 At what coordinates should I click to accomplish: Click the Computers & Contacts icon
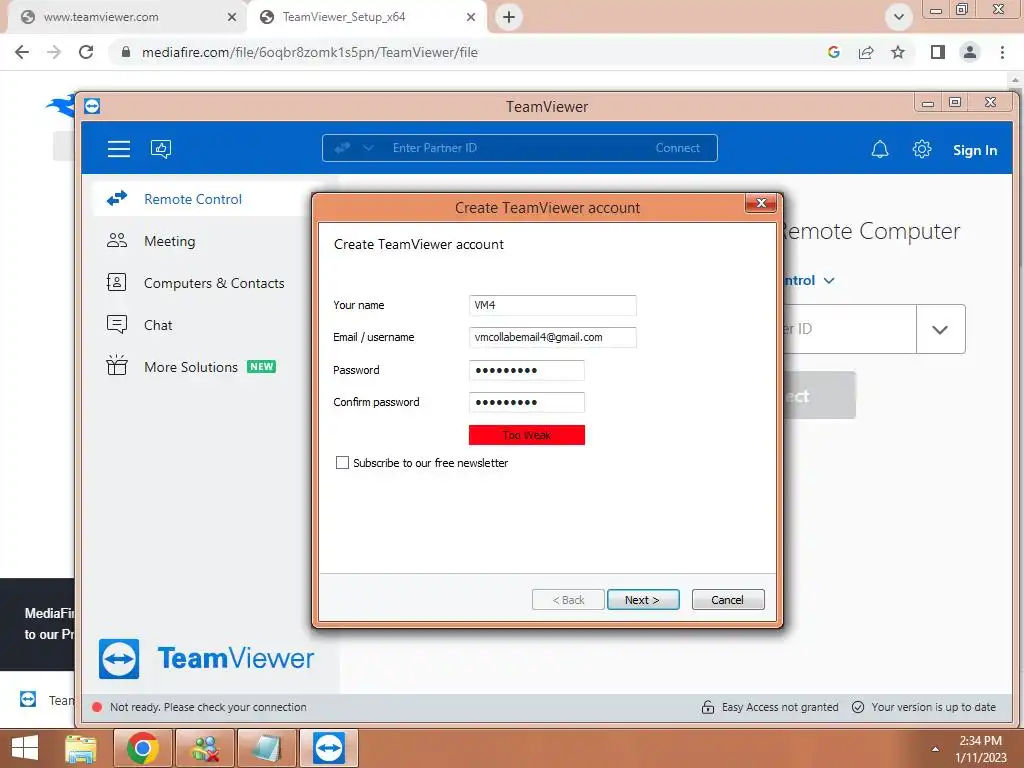(x=116, y=282)
